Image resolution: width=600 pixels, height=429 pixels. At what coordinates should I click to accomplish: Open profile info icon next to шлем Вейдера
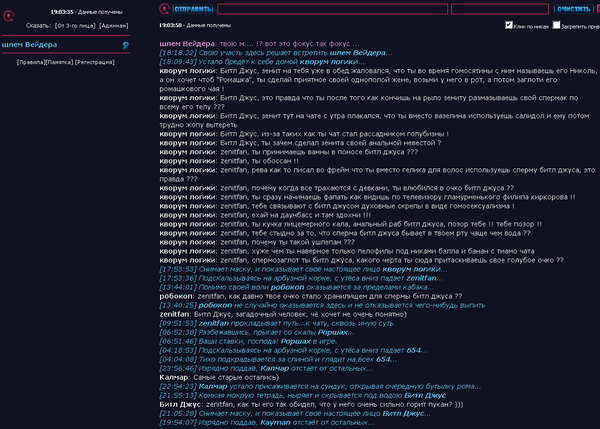(125, 45)
